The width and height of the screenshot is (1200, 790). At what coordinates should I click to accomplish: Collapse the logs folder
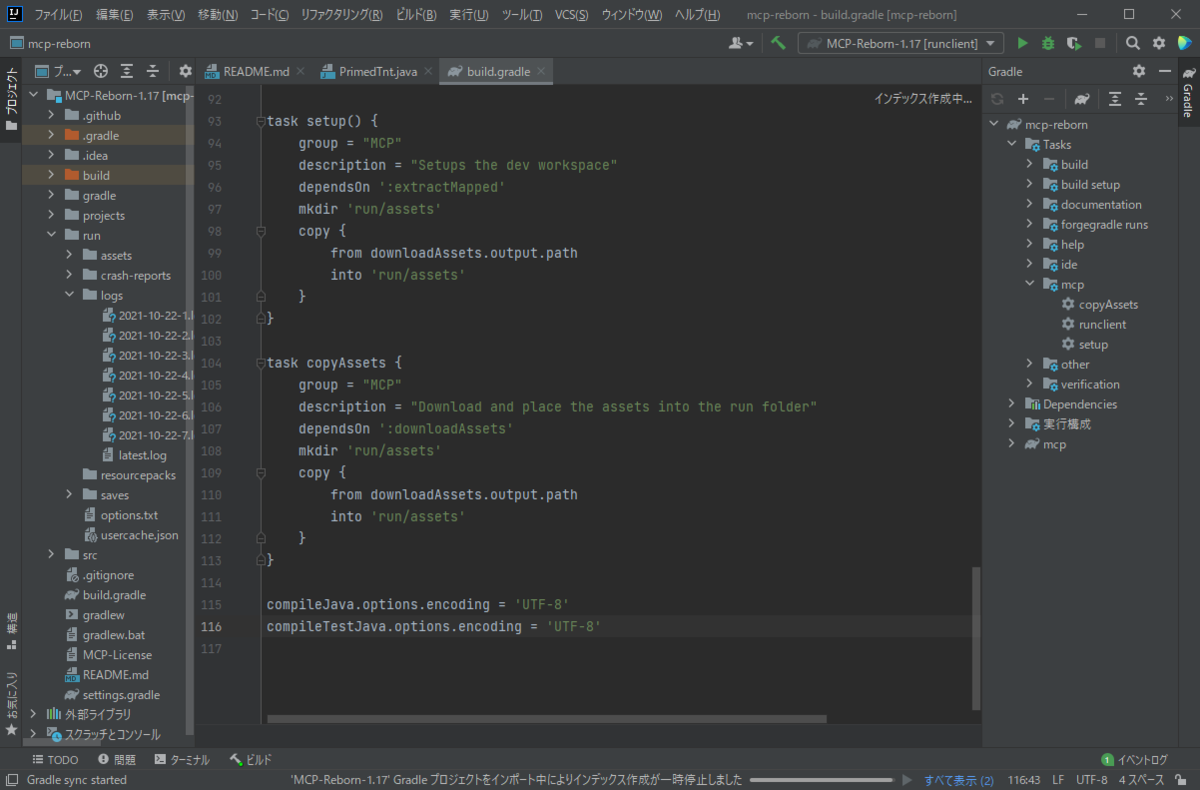click(x=70, y=295)
